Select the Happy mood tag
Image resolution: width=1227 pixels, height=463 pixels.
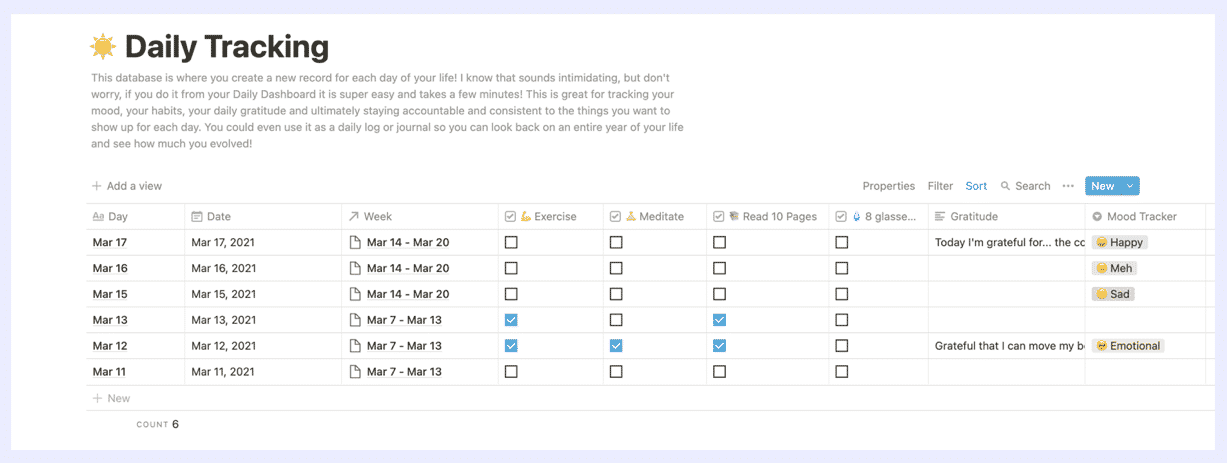[1119, 242]
